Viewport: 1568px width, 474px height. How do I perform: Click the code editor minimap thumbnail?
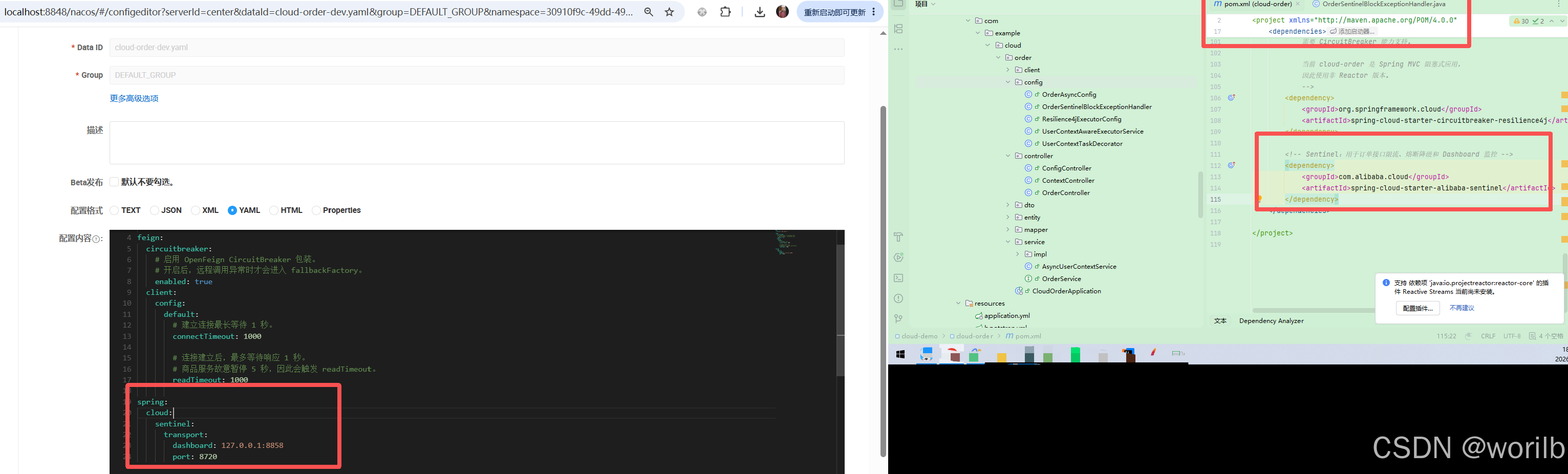click(786, 242)
